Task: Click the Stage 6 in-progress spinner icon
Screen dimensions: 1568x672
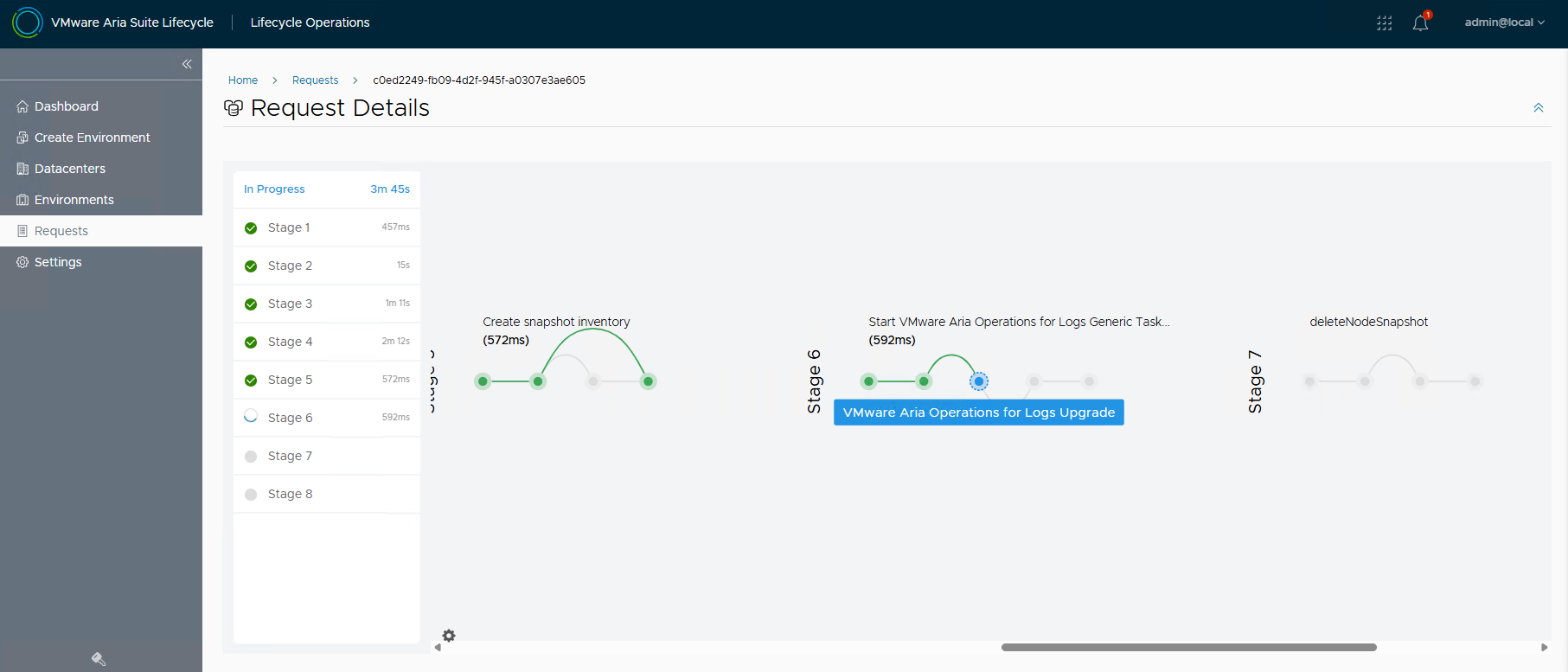Action: (251, 417)
